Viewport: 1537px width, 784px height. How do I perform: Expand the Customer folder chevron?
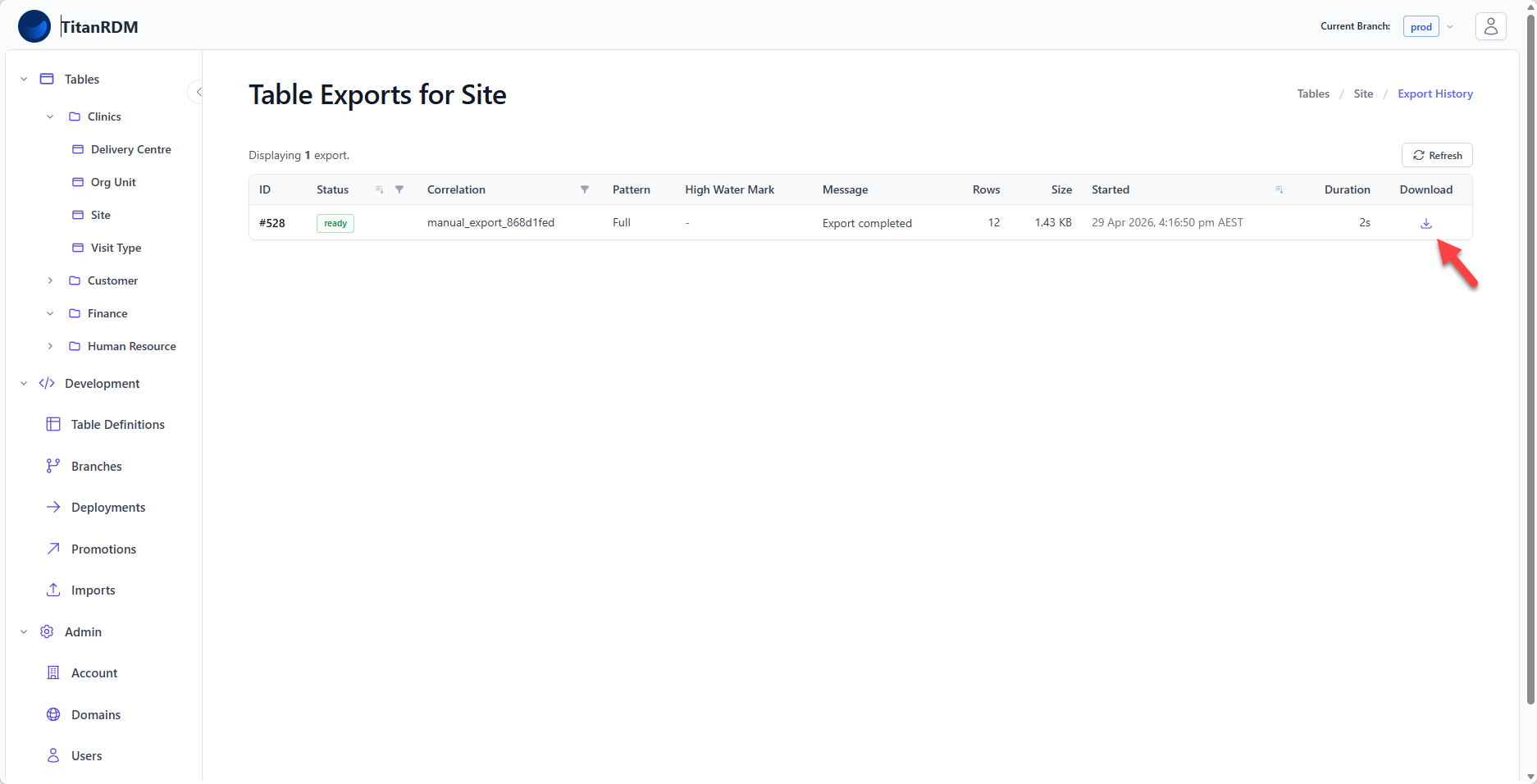(x=50, y=280)
